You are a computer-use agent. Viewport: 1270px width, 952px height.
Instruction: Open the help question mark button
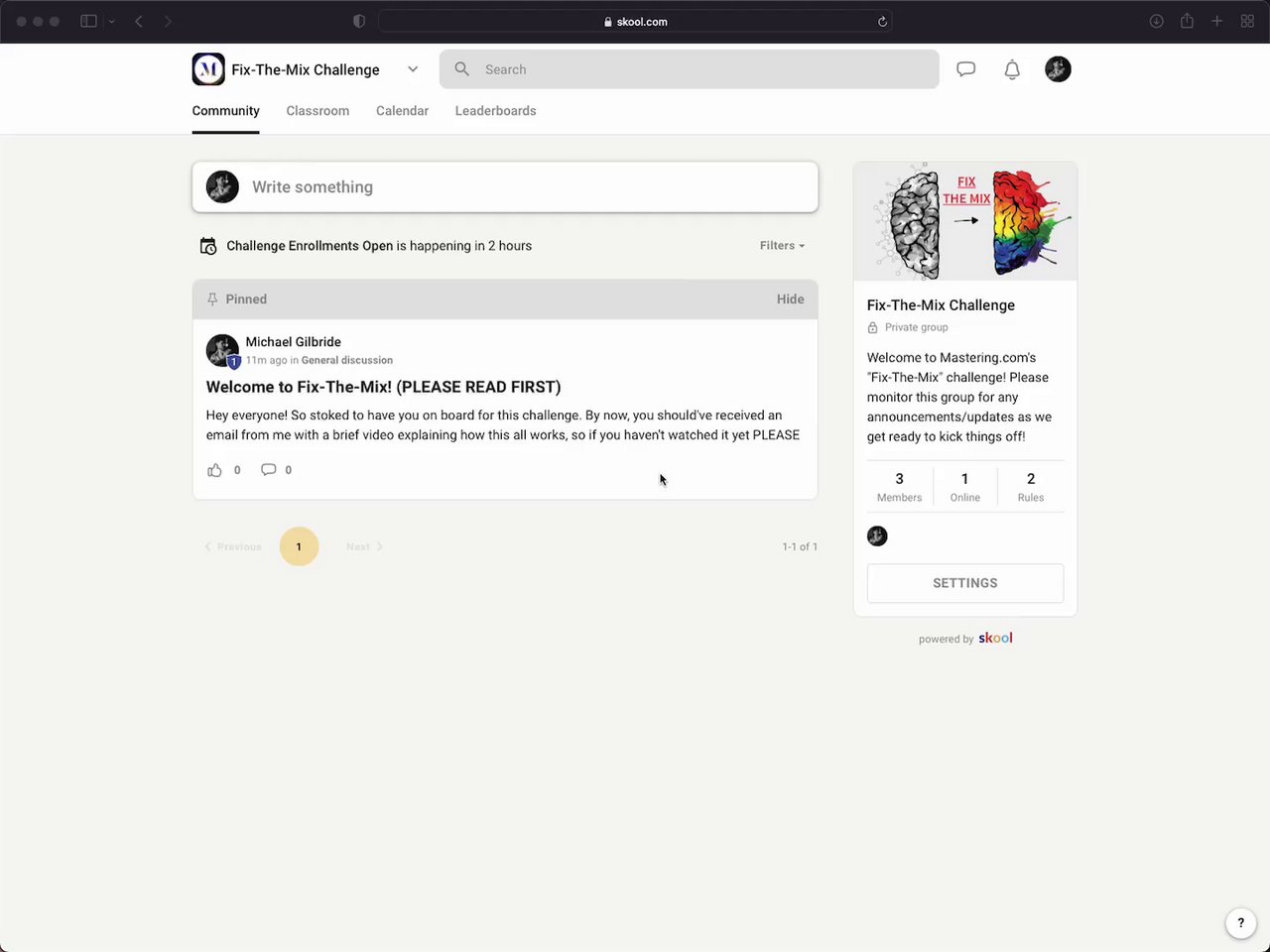pyautogui.click(x=1240, y=922)
